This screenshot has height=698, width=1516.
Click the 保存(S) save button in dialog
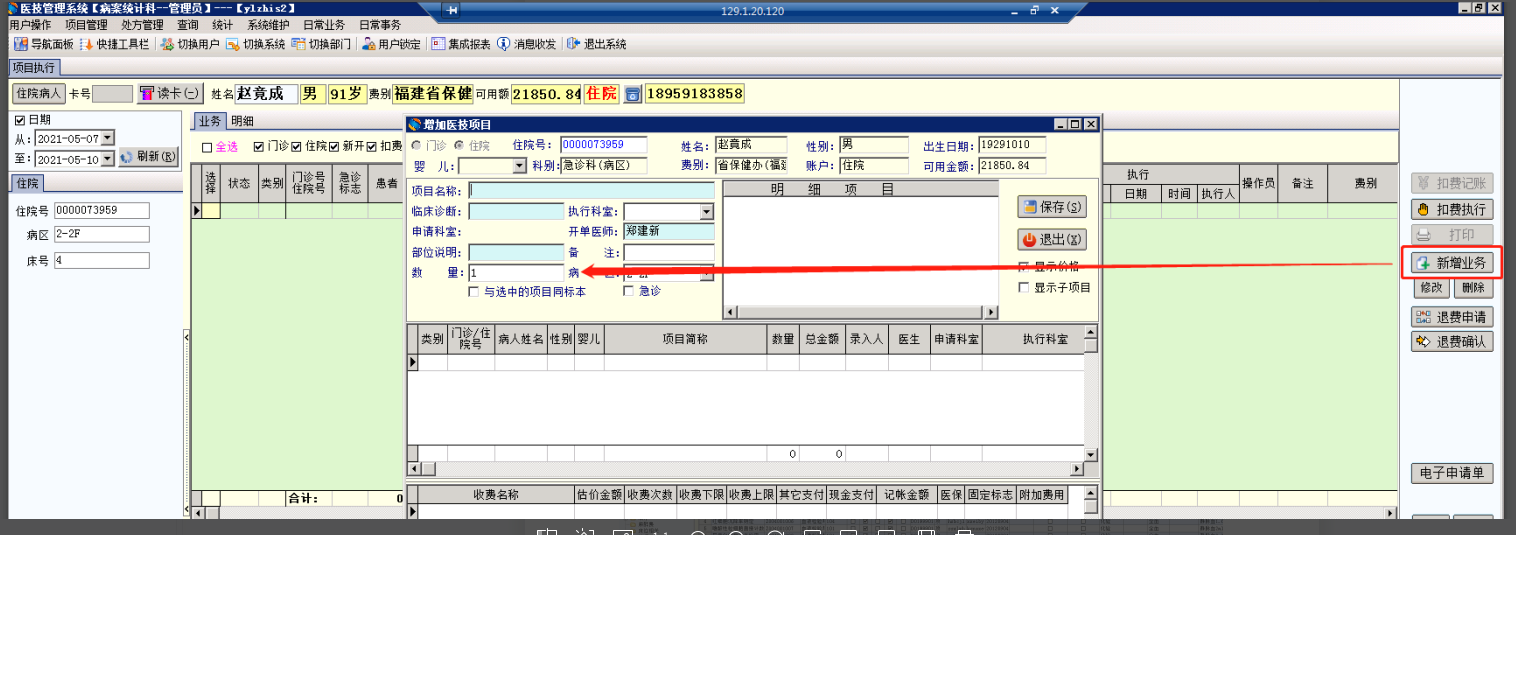[1052, 207]
